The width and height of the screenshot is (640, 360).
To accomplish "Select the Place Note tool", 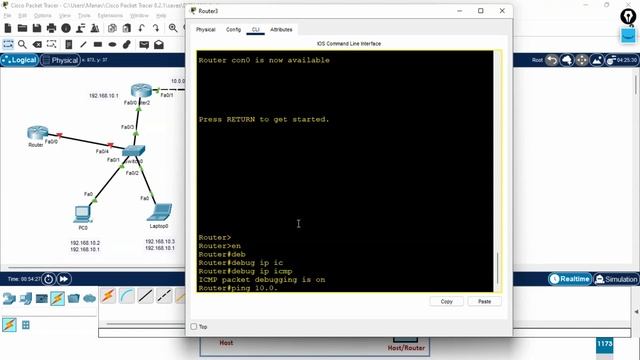I will [x=69, y=44].
